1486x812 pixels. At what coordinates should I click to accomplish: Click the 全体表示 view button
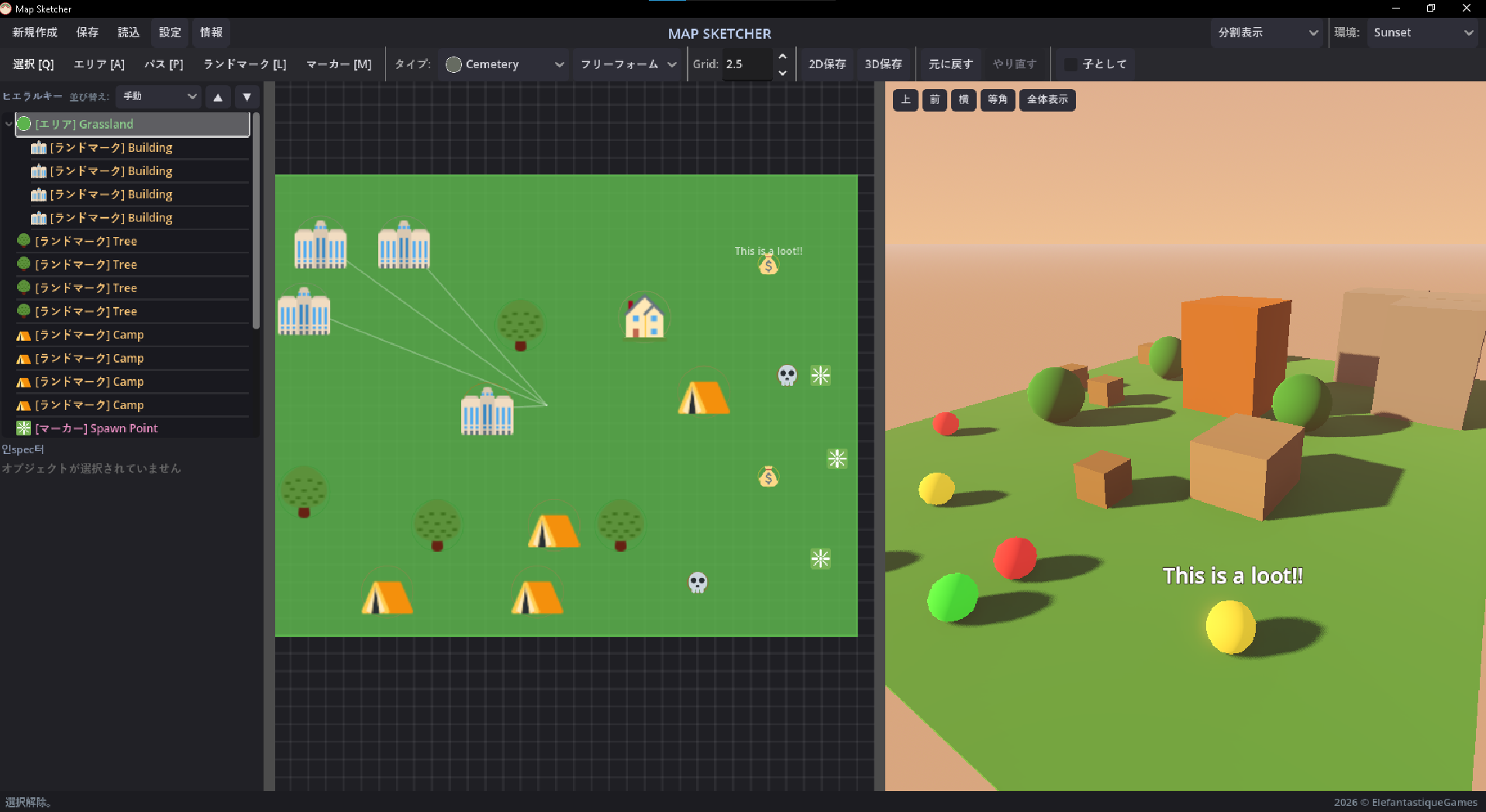click(x=1047, y=99)
